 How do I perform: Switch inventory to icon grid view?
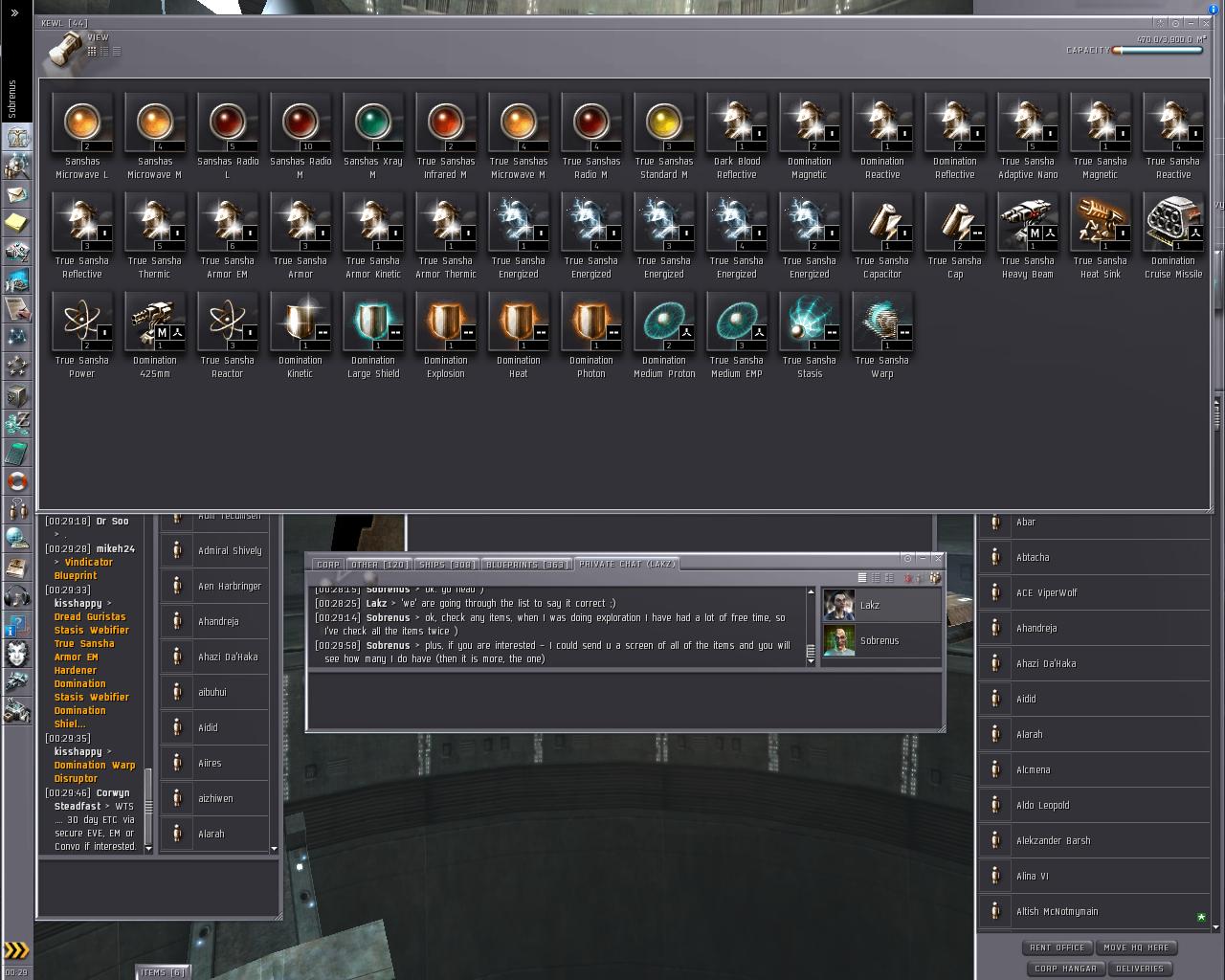point(92,52)
